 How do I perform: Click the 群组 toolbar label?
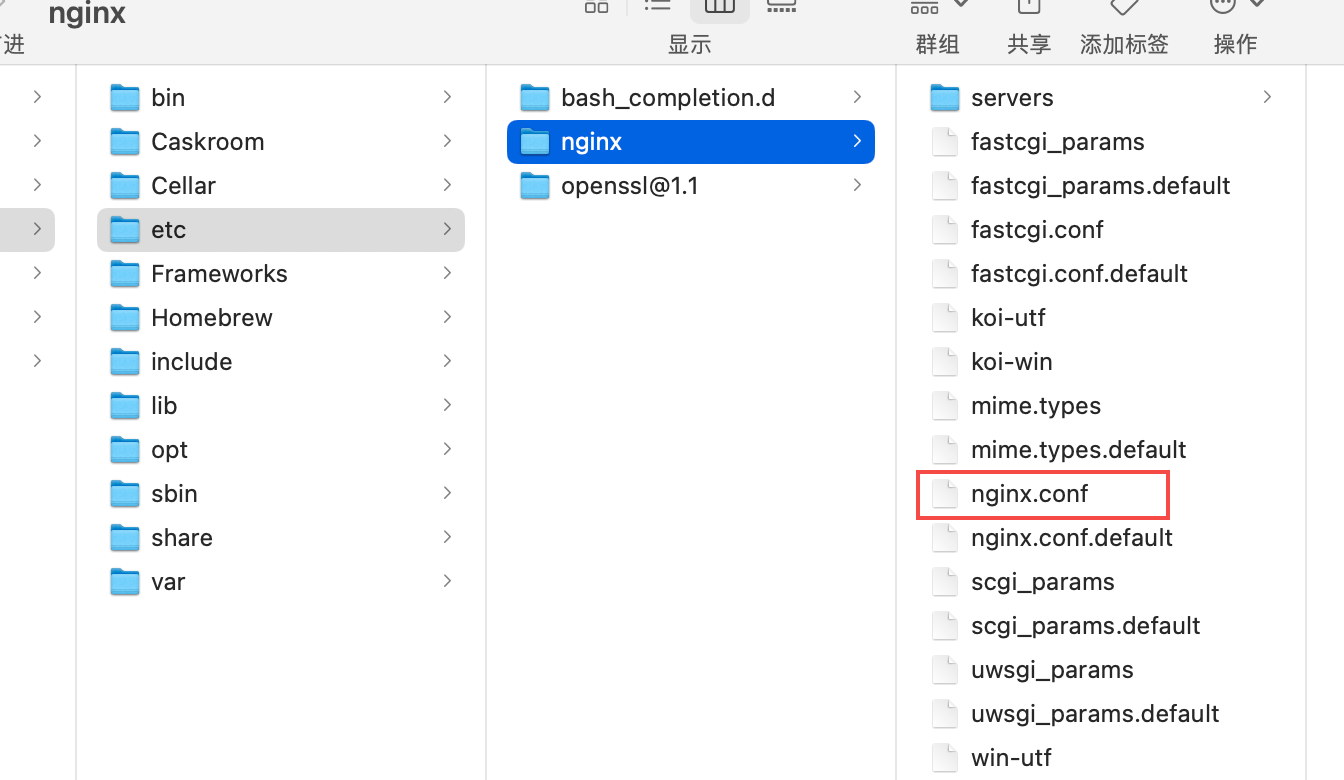[x=937, y=44]
